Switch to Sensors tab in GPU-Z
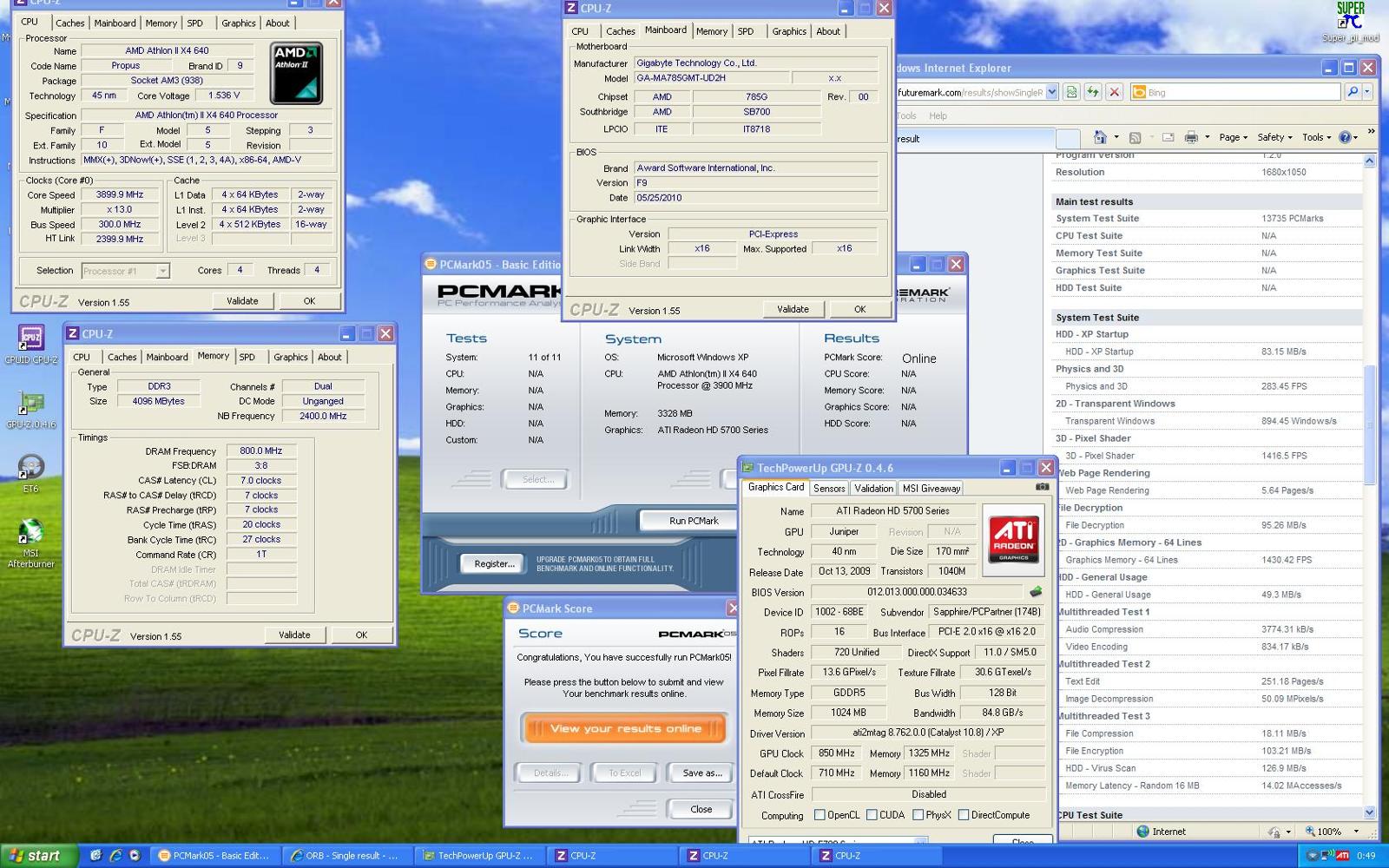 829,489
